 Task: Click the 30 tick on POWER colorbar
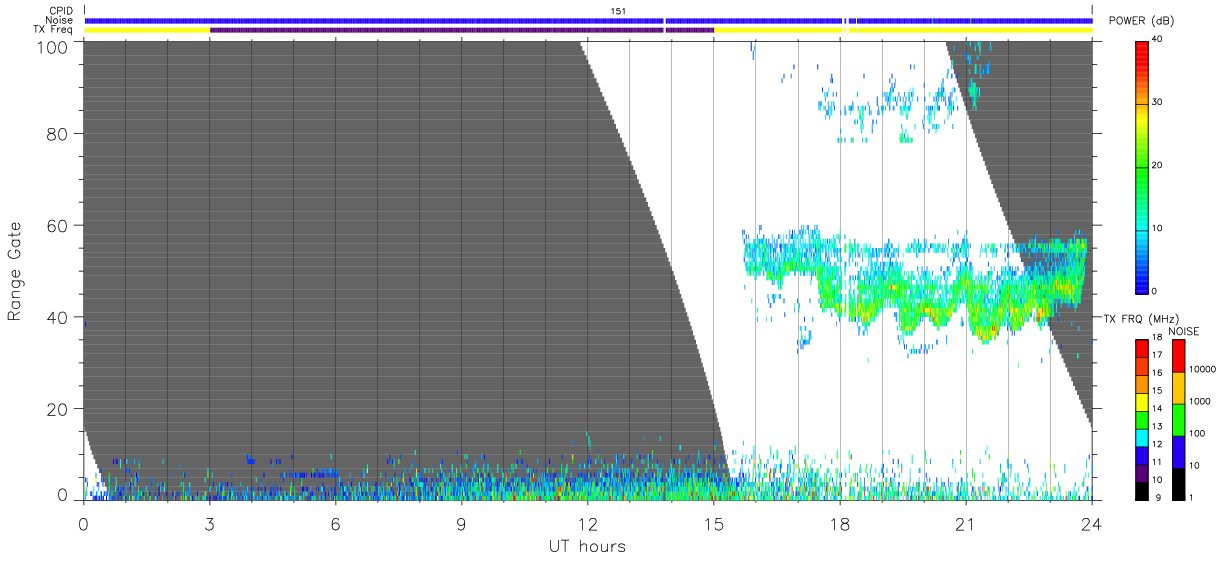click(x=1158, y=102)
